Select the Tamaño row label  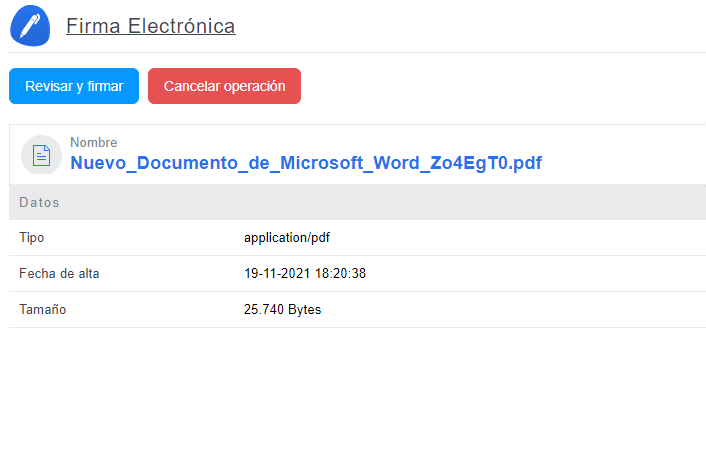tap(43, 309)
